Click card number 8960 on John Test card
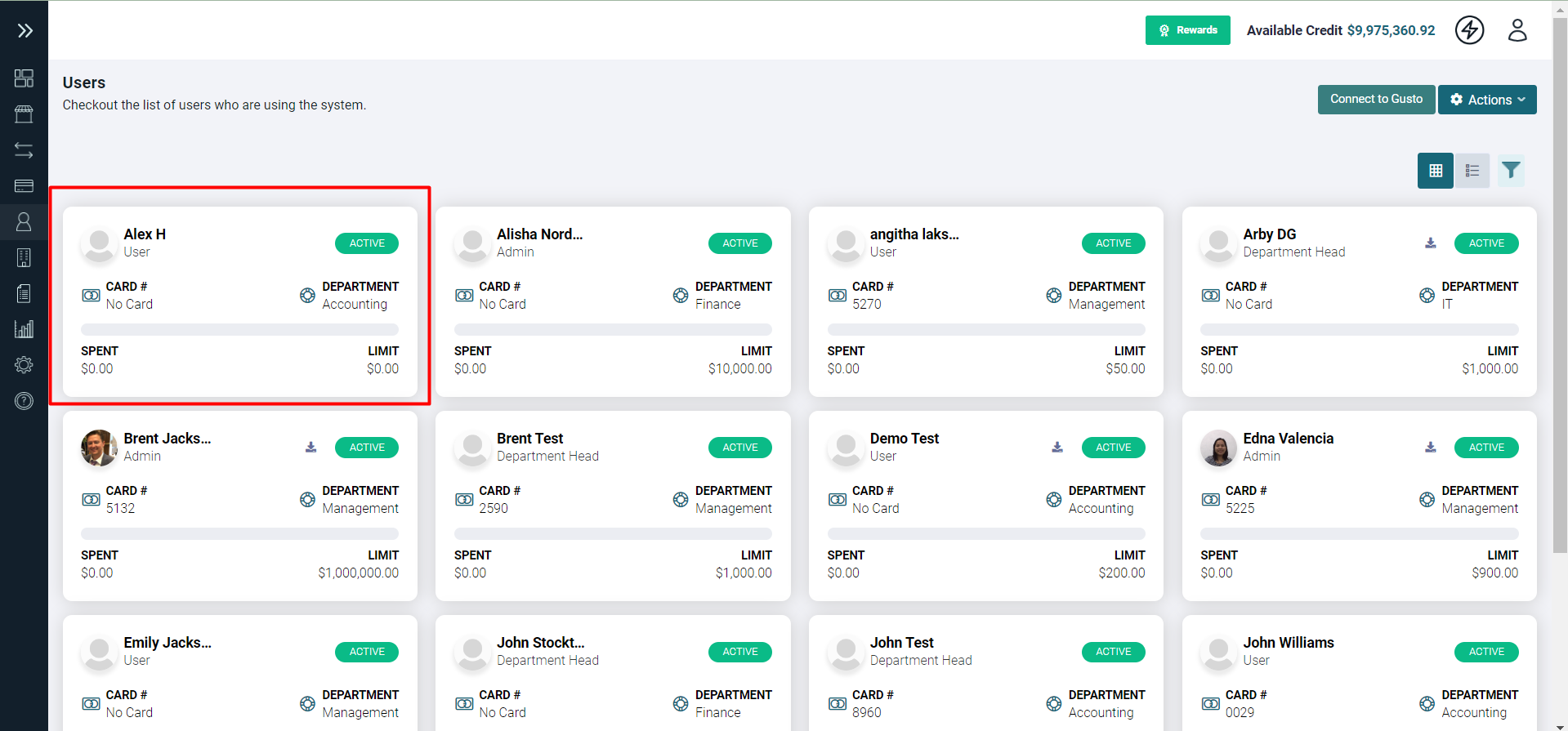 point(867,712)
